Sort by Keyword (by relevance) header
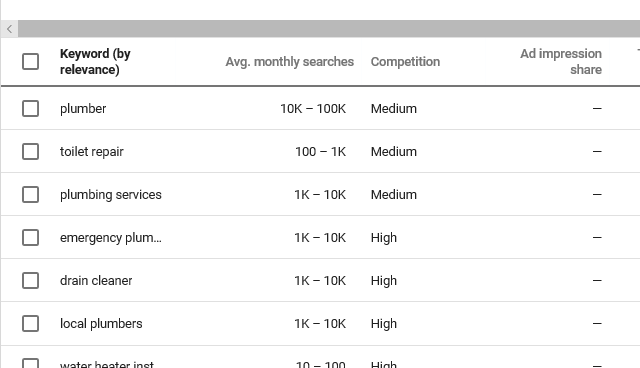This screenshot has width=640, height=368. point(95,62)
